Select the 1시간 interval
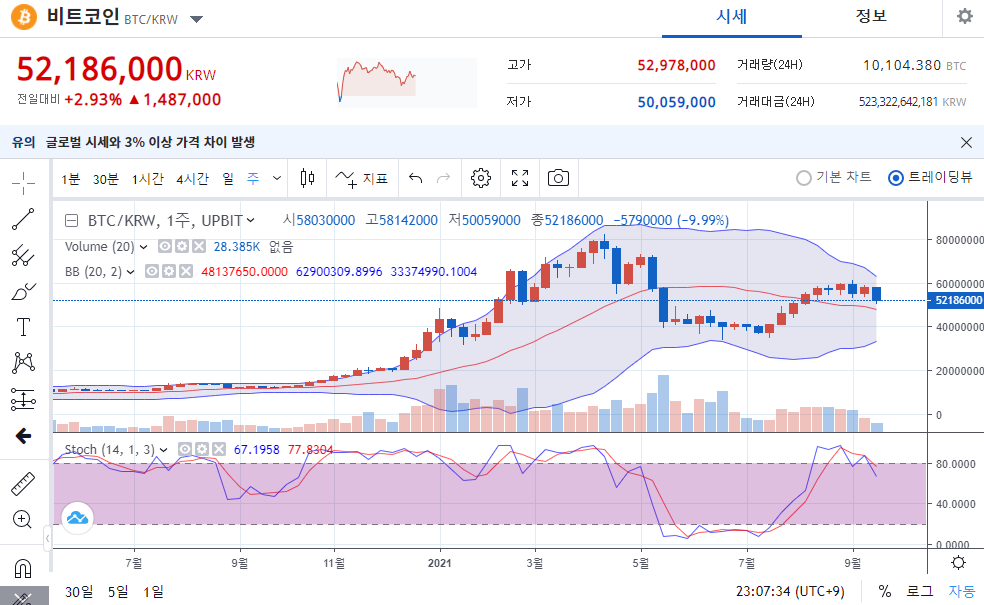Screen dimensions: 984x605 coord(147,179)
